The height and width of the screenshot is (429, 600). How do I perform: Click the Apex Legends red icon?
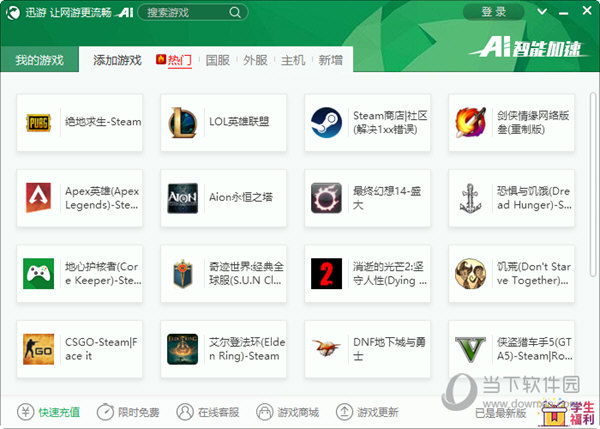pos(38,198)
